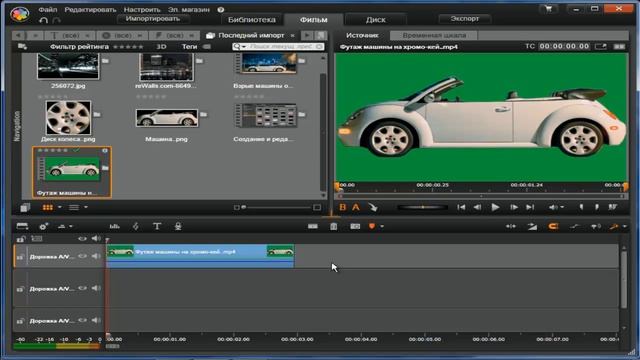Open the search options dropdown arrow

click(244, 47)
